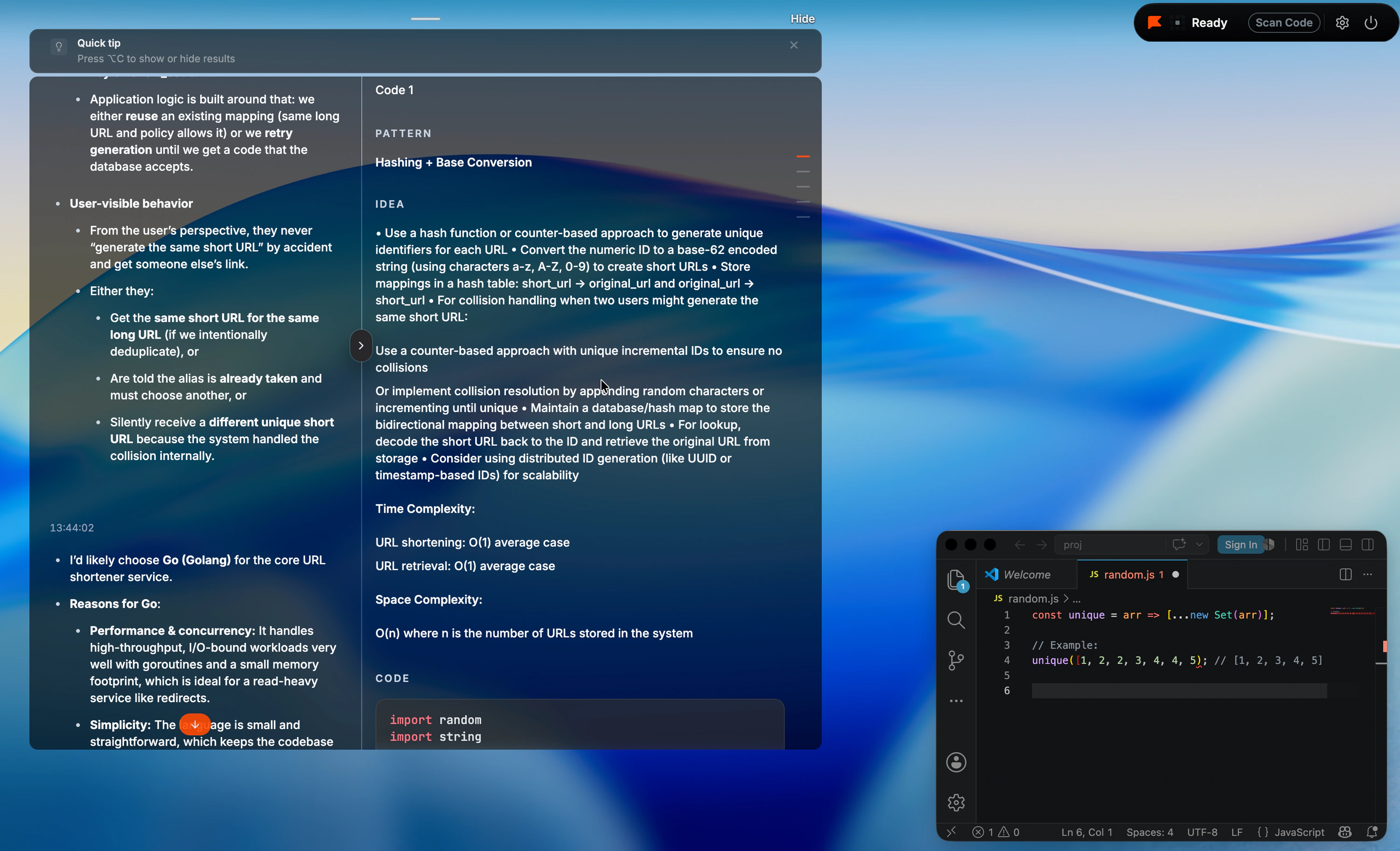Click Sign In in VS Code
Screen dimensions: 1400x851
tap(1241, 545)
